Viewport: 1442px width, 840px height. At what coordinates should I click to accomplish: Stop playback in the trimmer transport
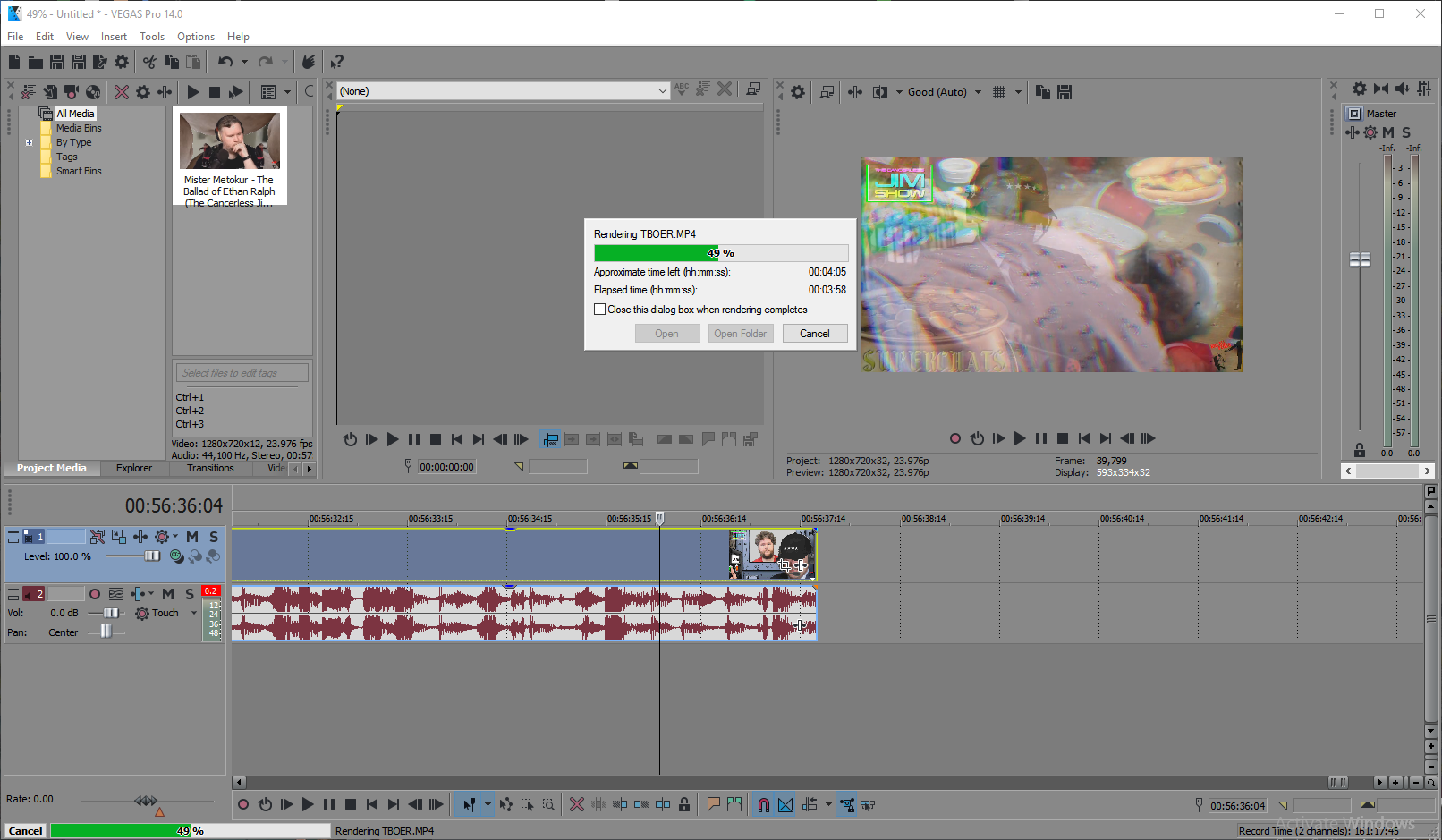click(436, 439)
